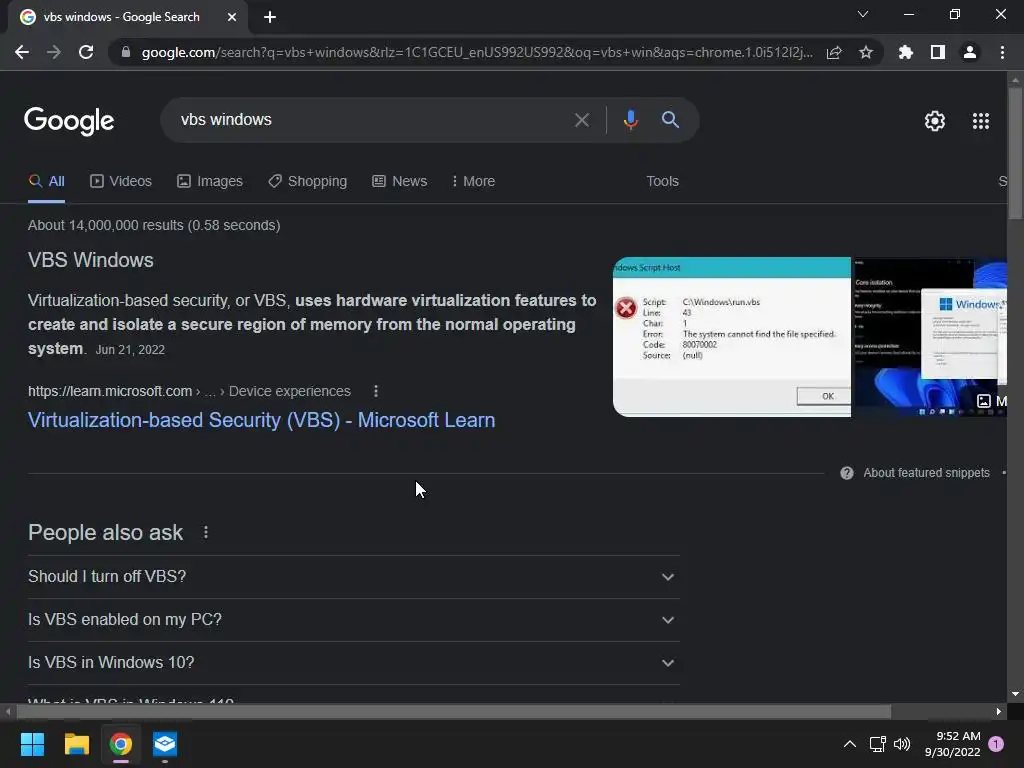Open Chrome profile menu
This screenshot has width=1024, height=768.
(970, 52)
